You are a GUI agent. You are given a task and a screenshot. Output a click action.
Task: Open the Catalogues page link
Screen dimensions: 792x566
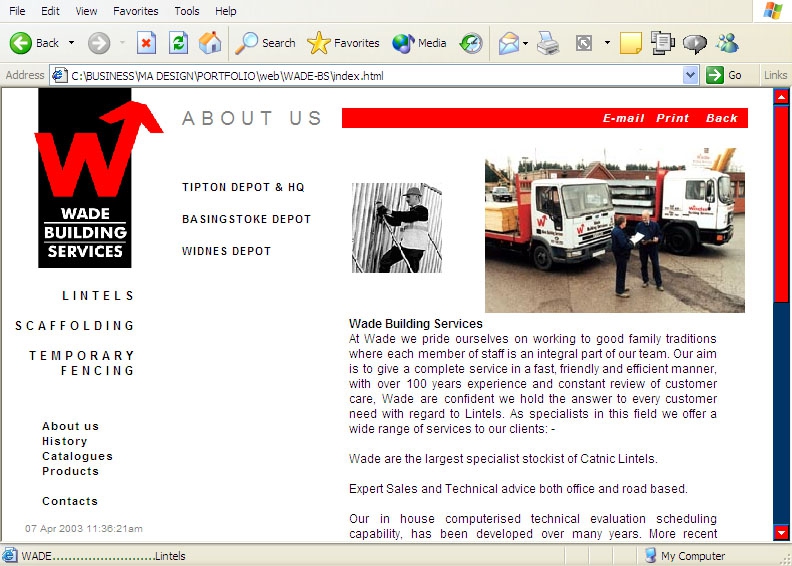[x=77, y=456]
